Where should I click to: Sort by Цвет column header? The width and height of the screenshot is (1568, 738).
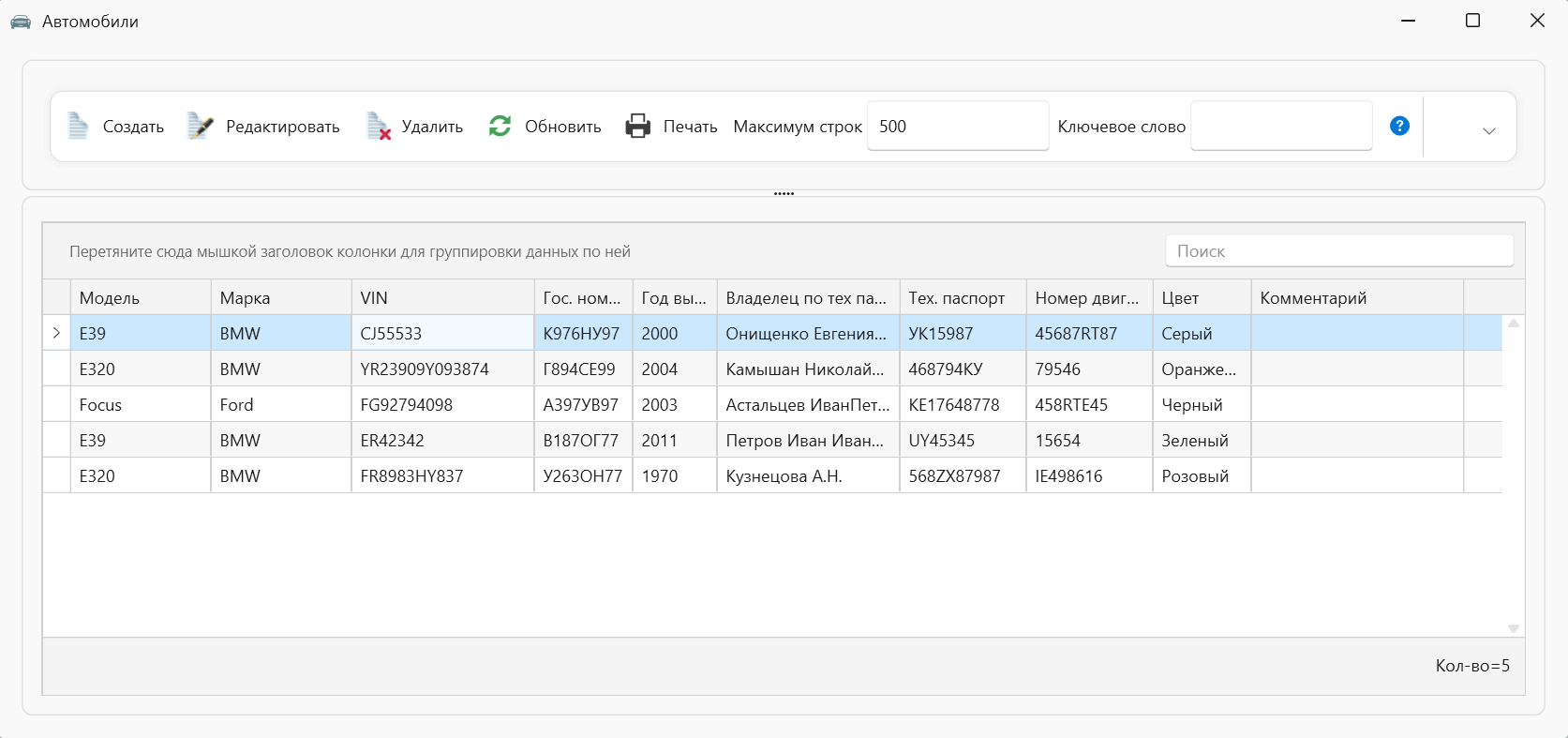pos(1202,297)
